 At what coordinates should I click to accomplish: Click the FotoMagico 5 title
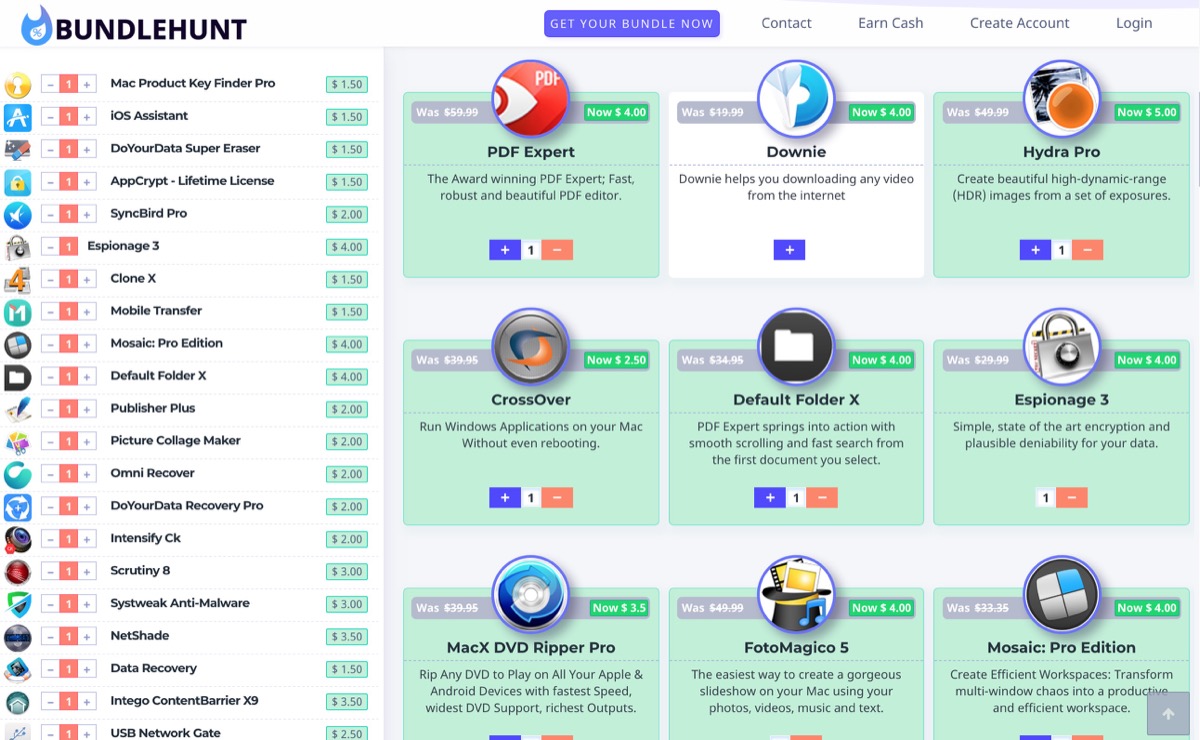coord(796,648)
